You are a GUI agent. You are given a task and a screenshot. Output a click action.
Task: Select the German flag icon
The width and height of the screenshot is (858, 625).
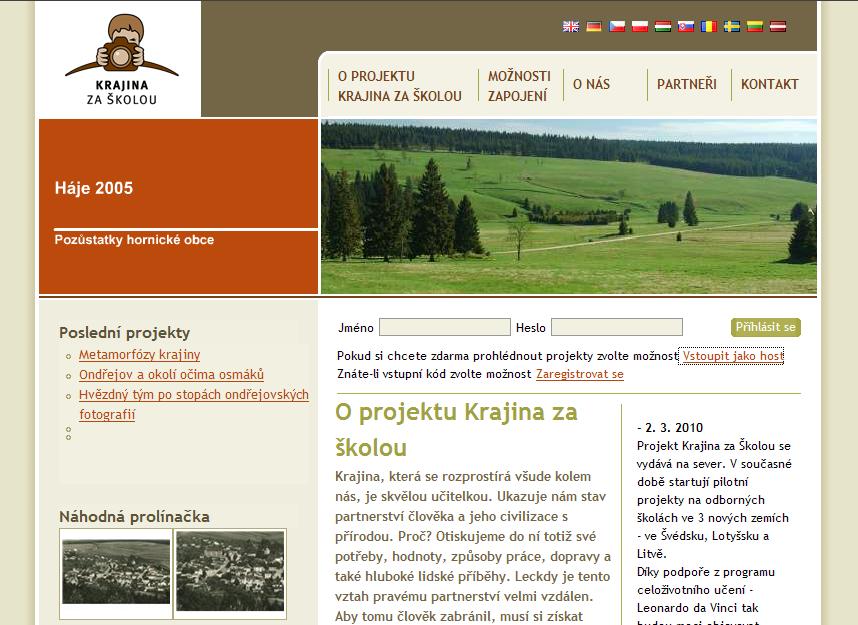click(594, 27)
